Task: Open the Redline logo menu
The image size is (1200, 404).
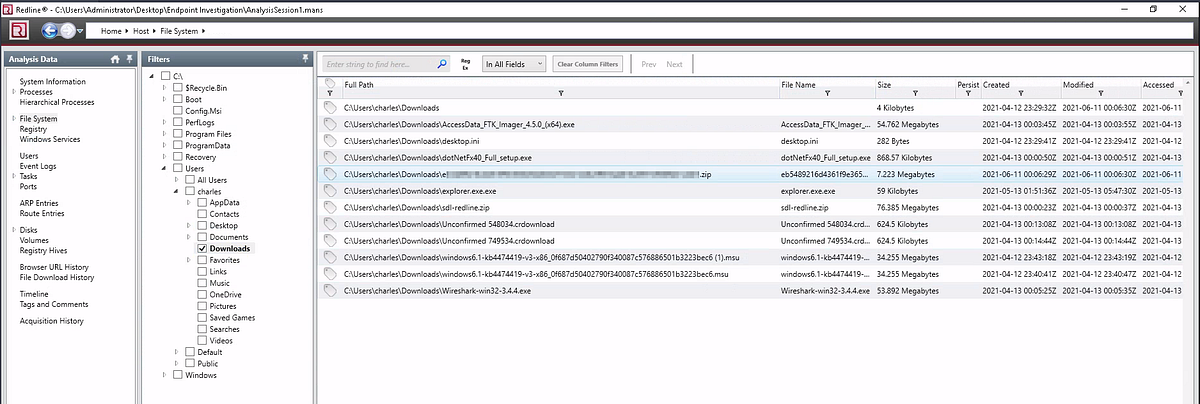Action: (19, 31)
